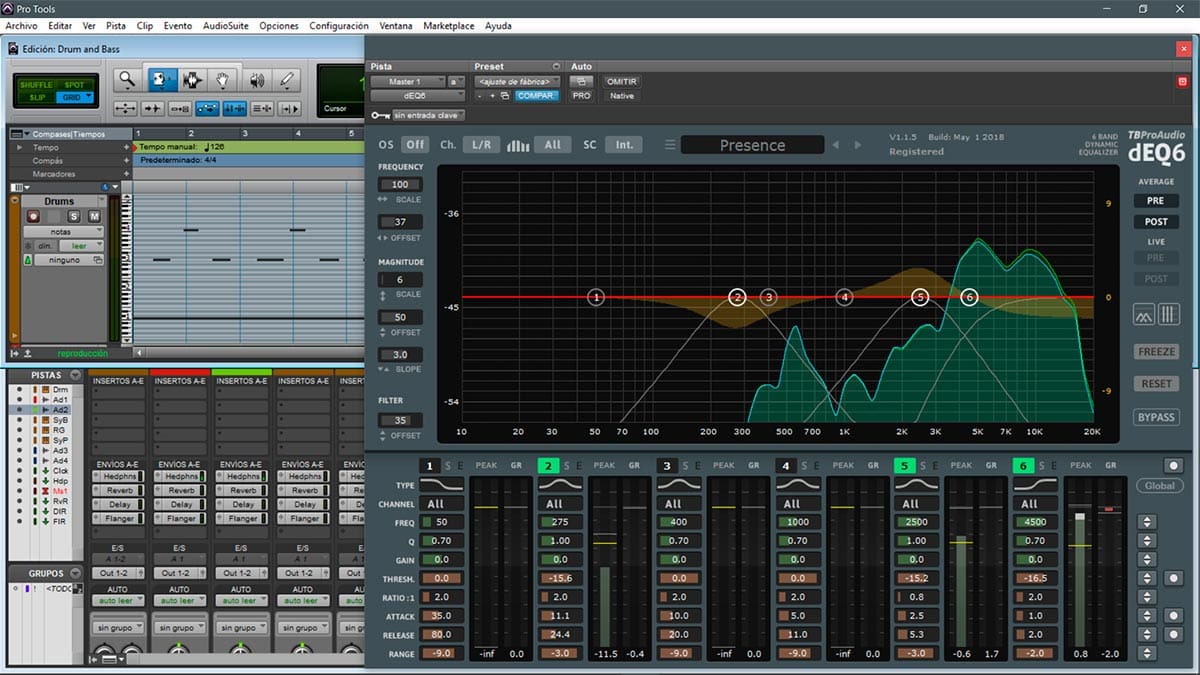Click the RESET button
Screen dimensions: 1200x675
pos(1156,384)
